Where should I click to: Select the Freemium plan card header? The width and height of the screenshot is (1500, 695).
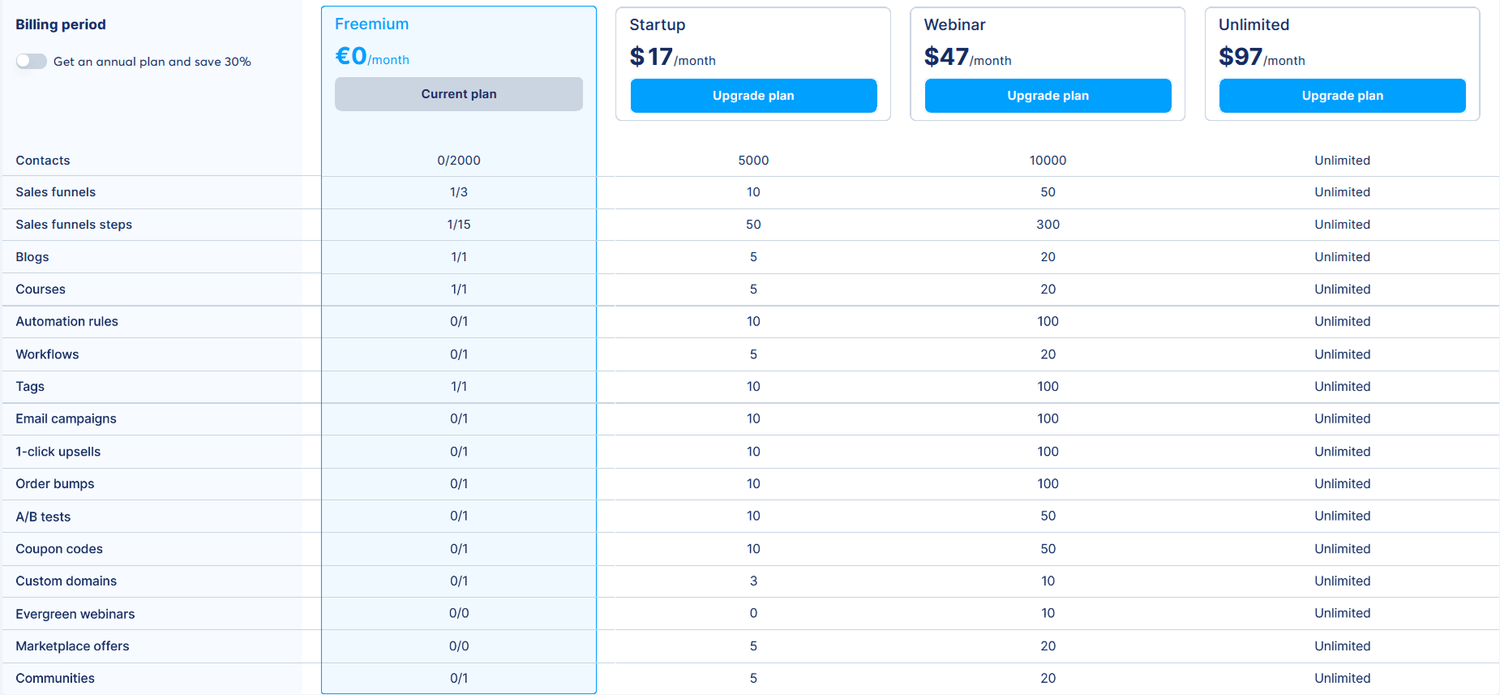point(373,23)
